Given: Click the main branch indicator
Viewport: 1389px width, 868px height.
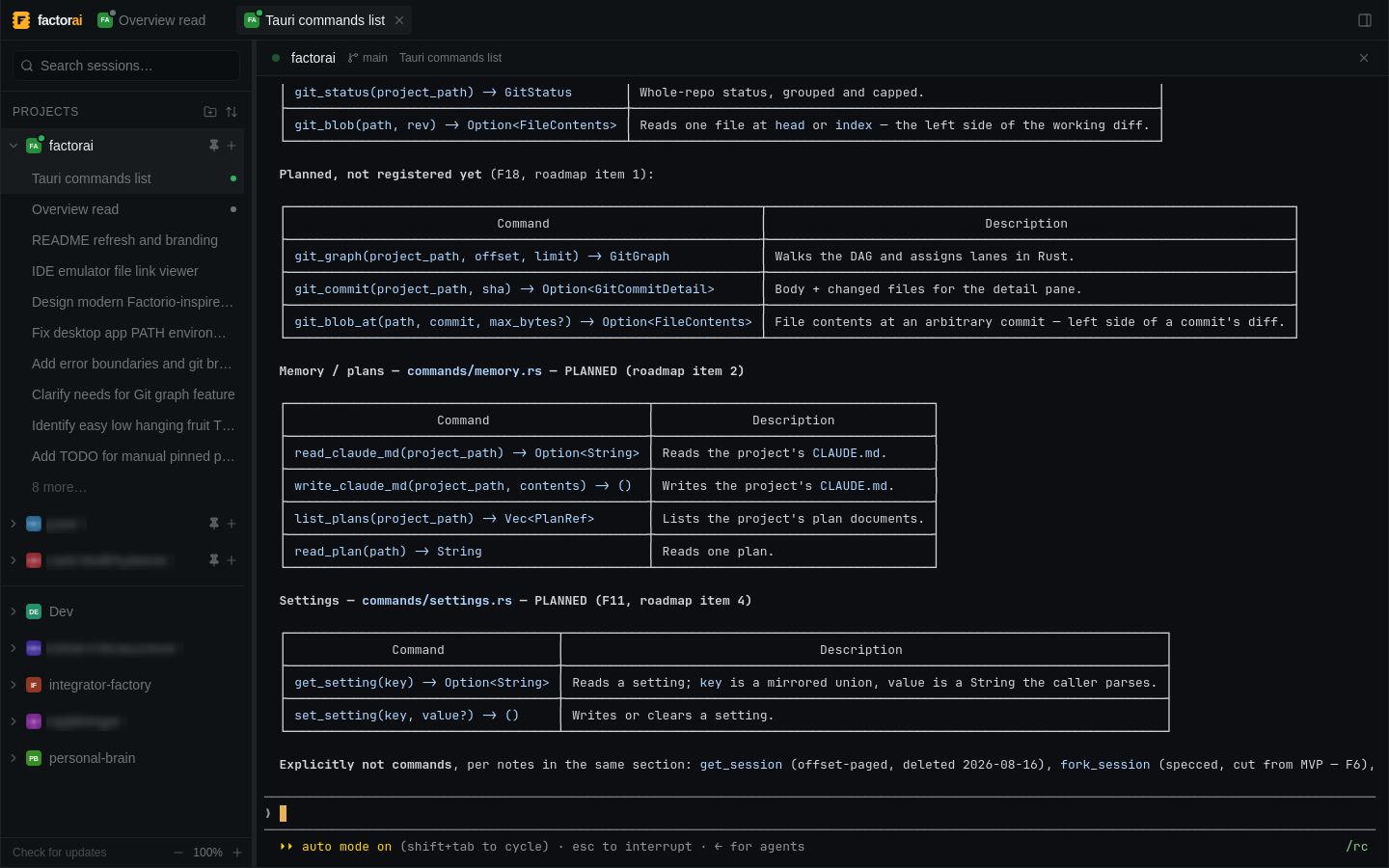Looking at the screenshot, I should [368, 58].
